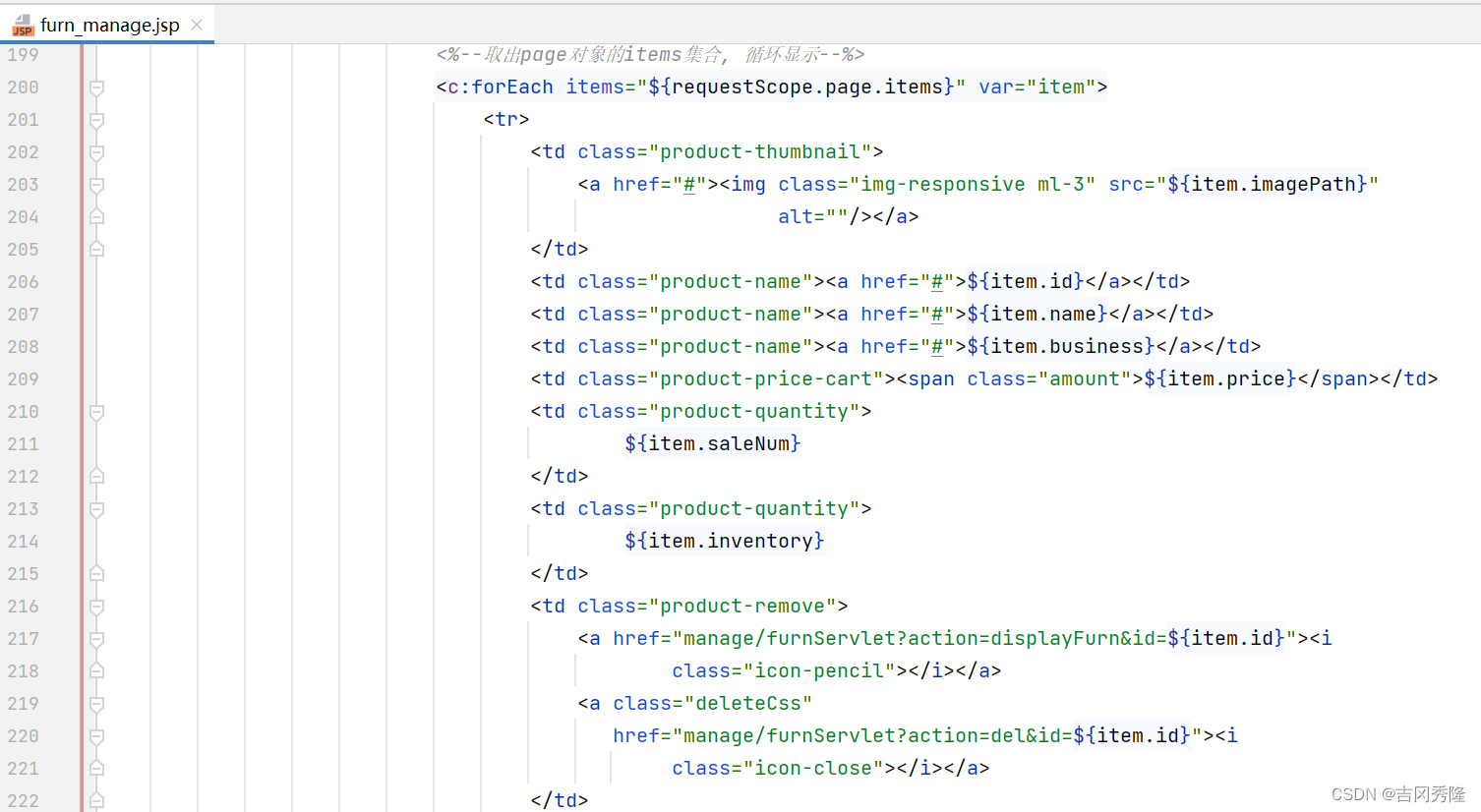Click the ${item.imagePath} expression

point(1268,185)
